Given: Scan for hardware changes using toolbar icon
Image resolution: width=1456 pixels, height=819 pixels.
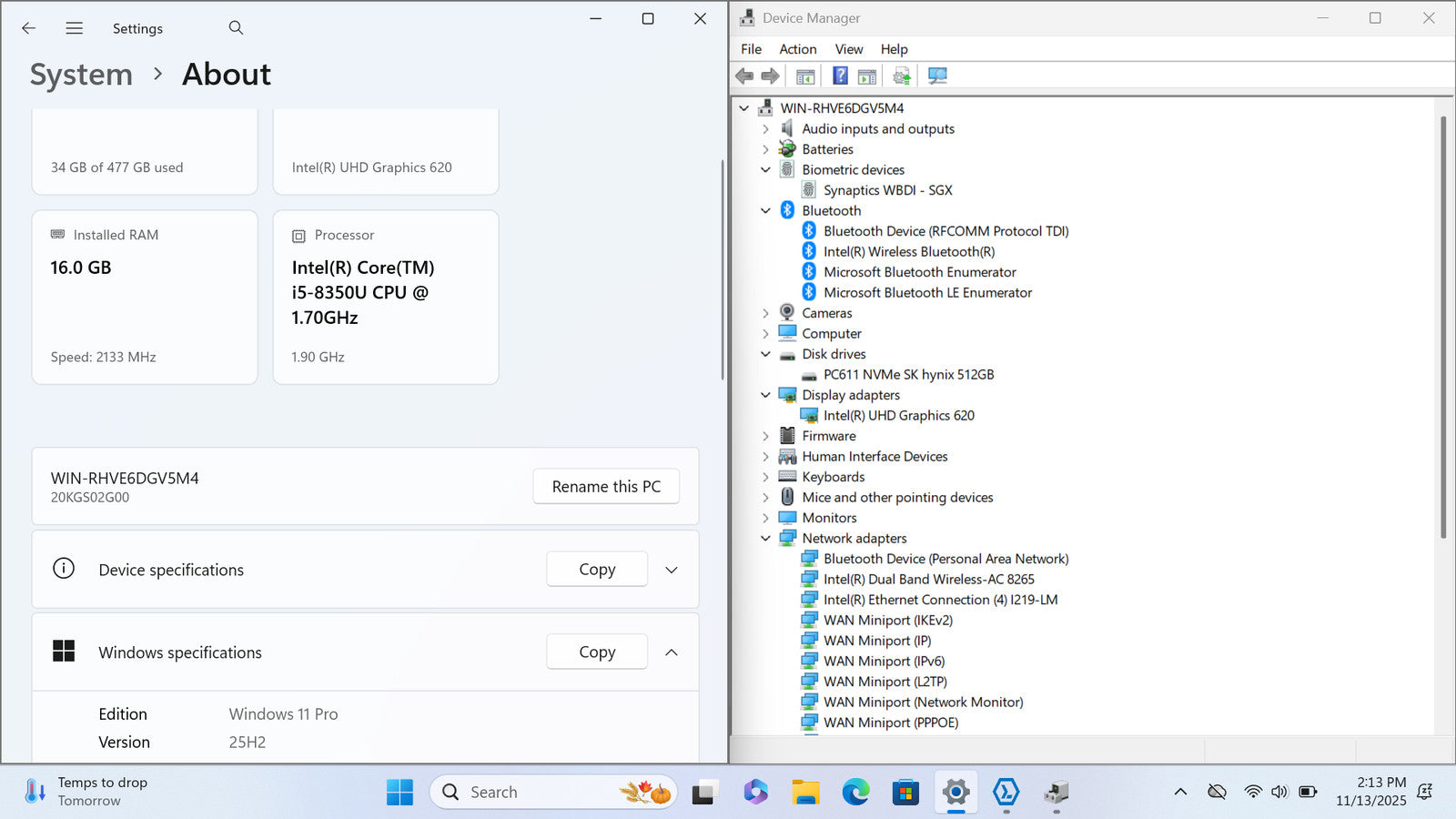Looking at the screenshot, I should click(937, 76).
